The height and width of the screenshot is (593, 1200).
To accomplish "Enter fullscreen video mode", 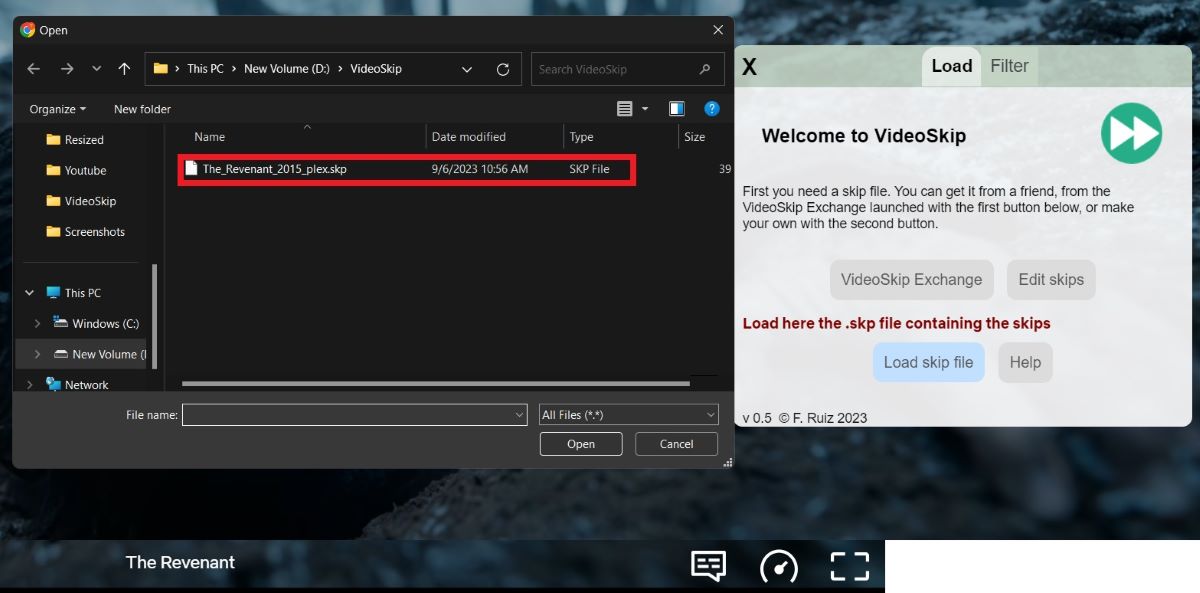I will (850, 566).
